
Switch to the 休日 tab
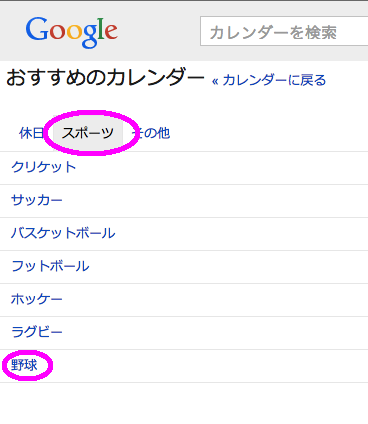31,133
